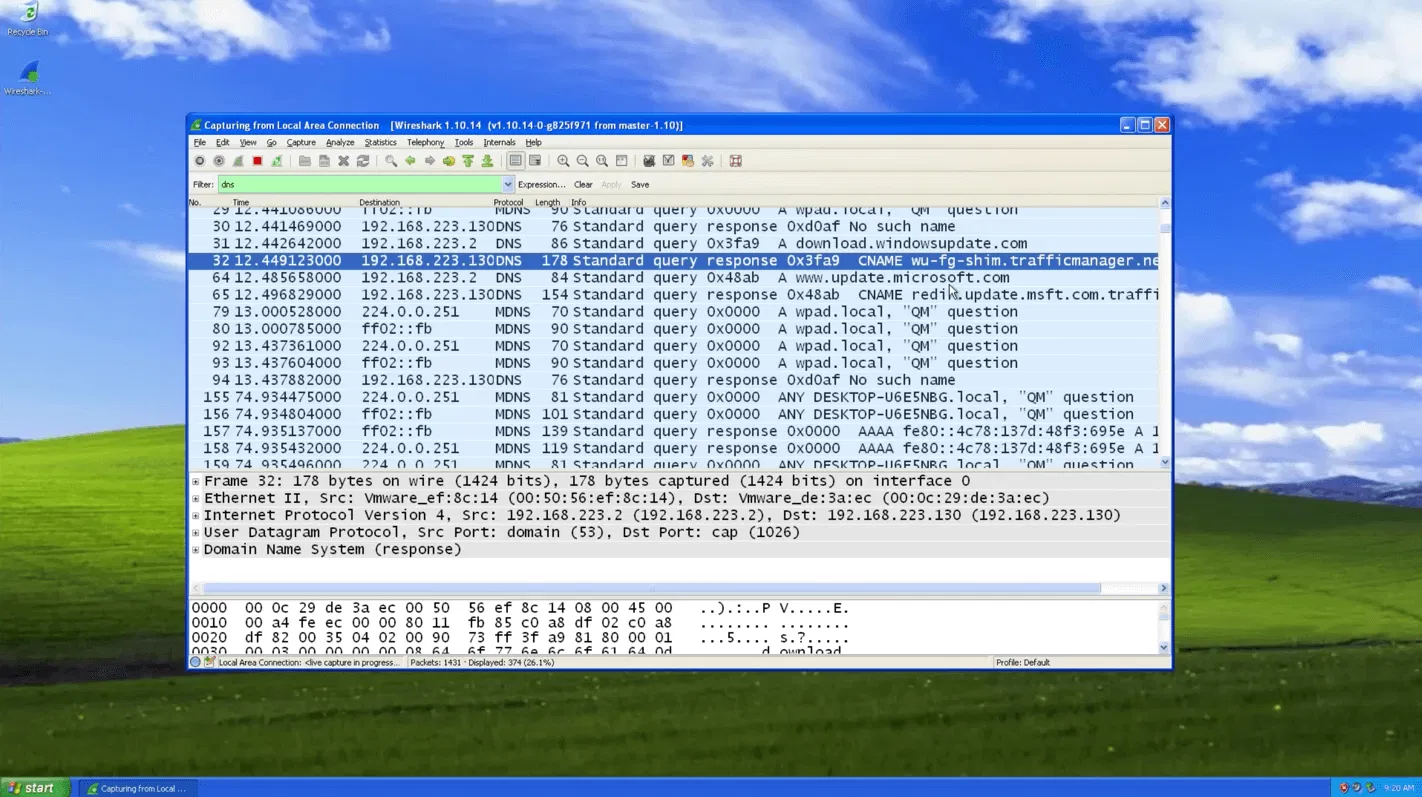The height and width of the screenshot is (797, 1422).
Task: Clear the display filter
Action: click(583, 185)
